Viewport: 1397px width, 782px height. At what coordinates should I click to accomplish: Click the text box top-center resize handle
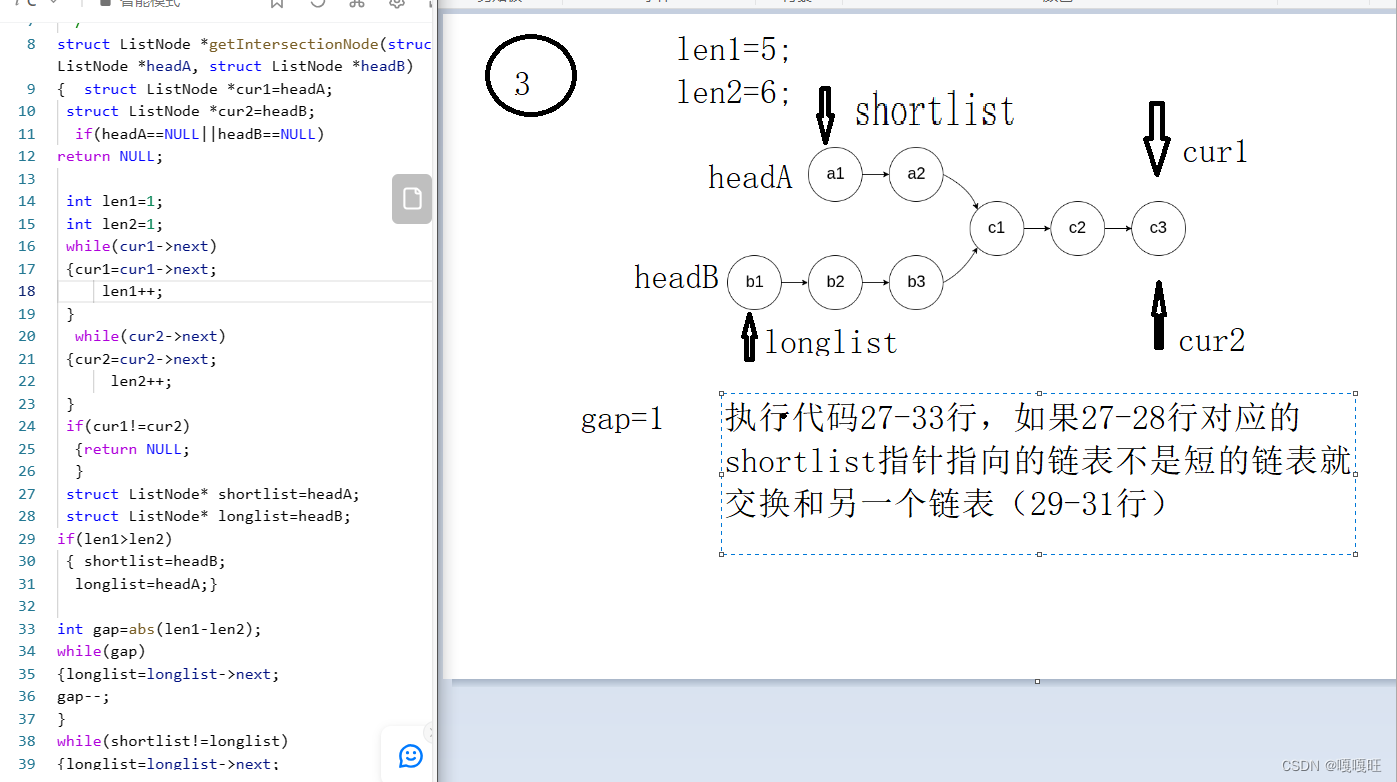pos(1039,394)
